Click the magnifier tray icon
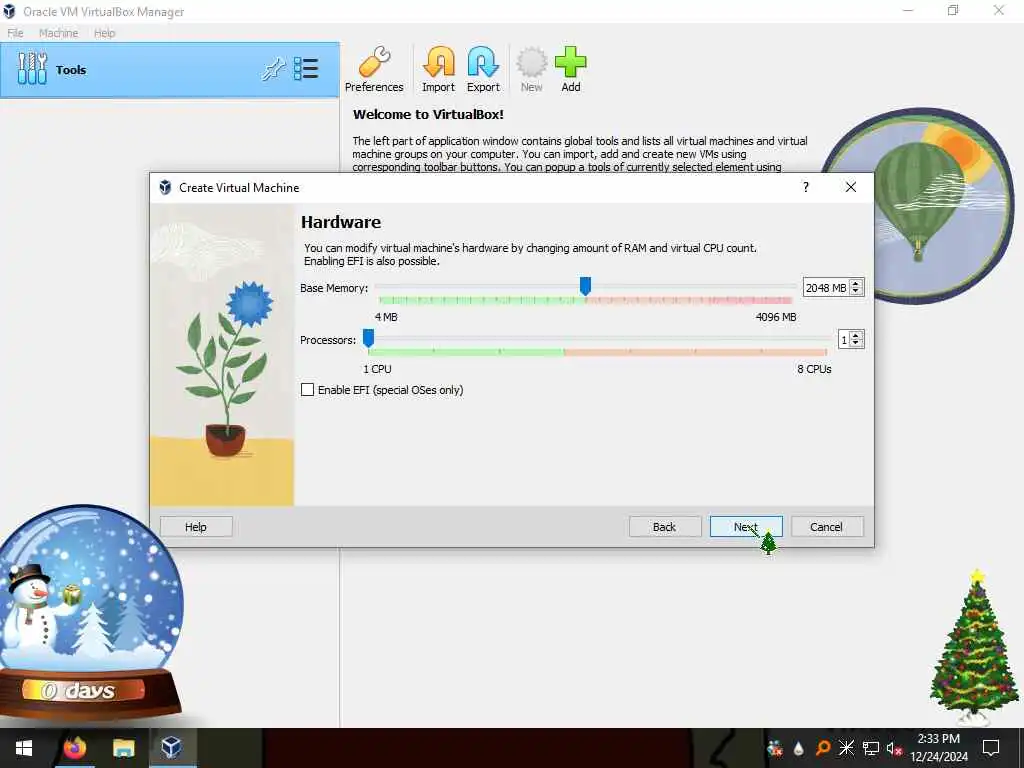The image size is (1024, 768). click(823, 748)
